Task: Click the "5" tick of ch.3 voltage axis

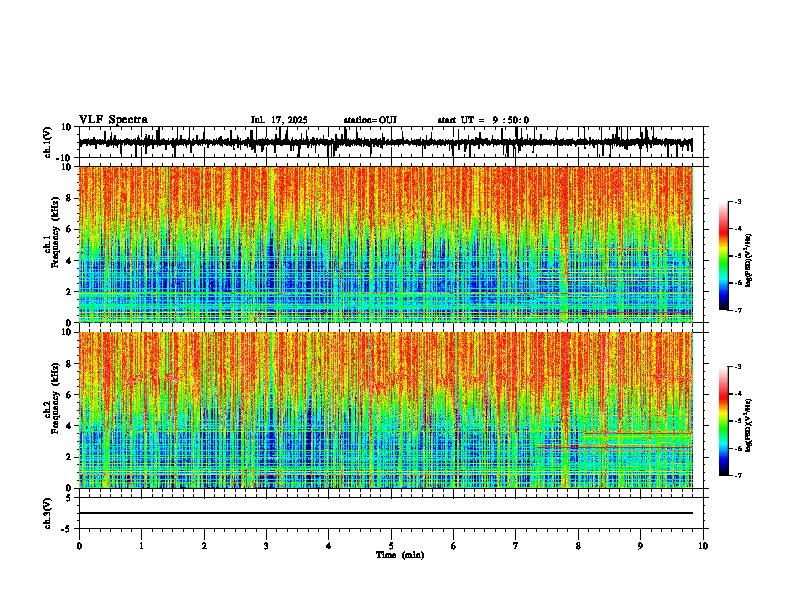Action: 70,497
